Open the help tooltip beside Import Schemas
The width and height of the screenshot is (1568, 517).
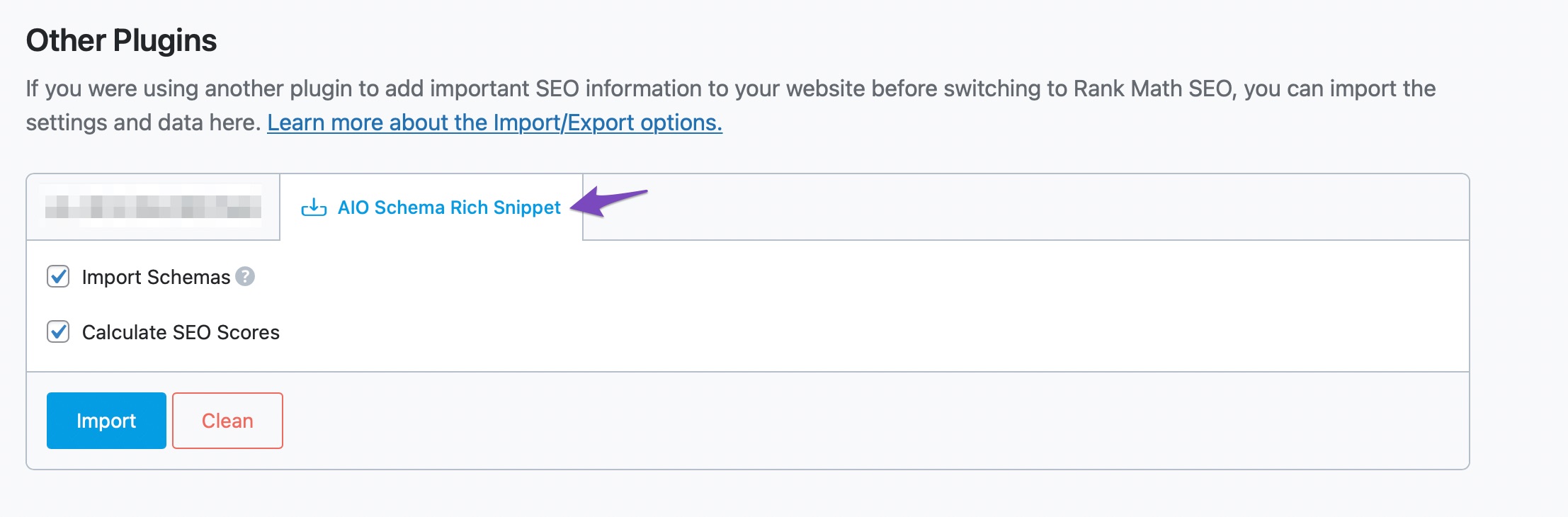click(x=245, y=276)
